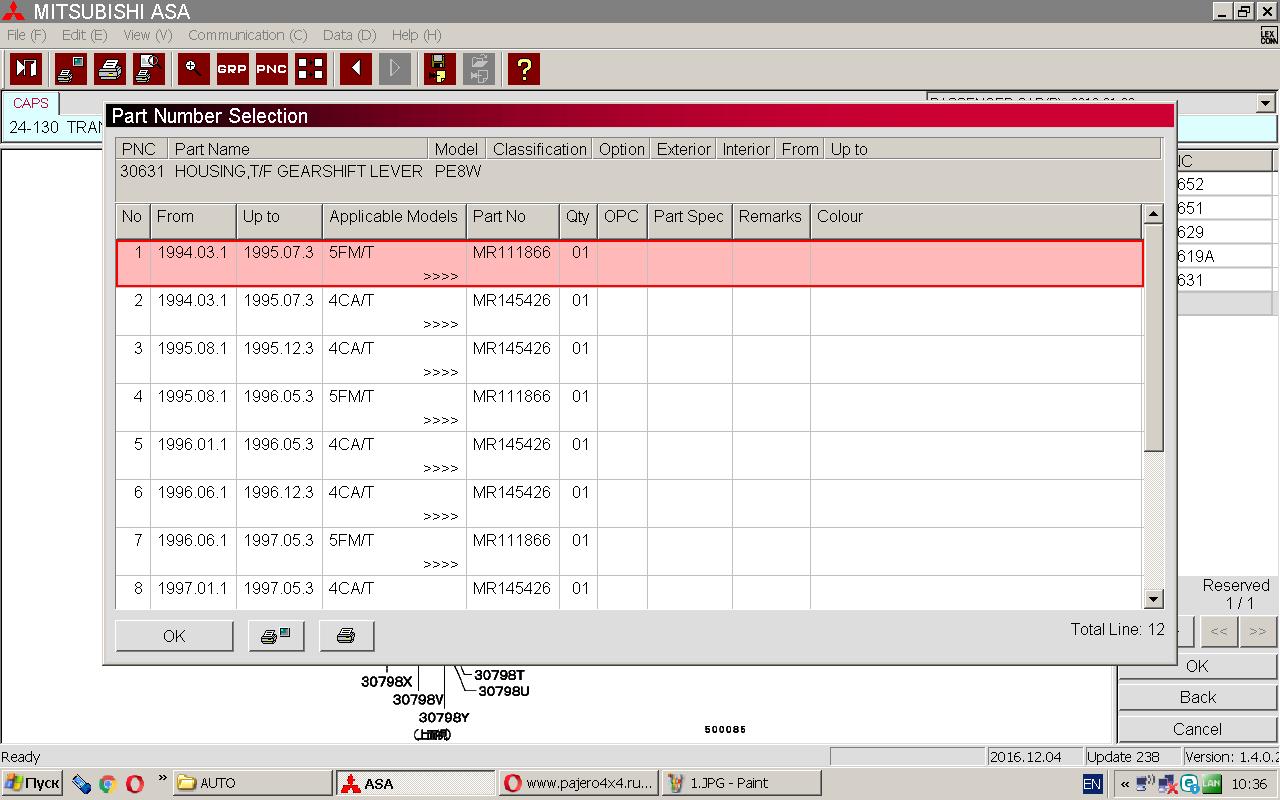Click the magnifier zoom toolbar icon
The width and height of the screenshot is (1280, 800).
point(193,68)
